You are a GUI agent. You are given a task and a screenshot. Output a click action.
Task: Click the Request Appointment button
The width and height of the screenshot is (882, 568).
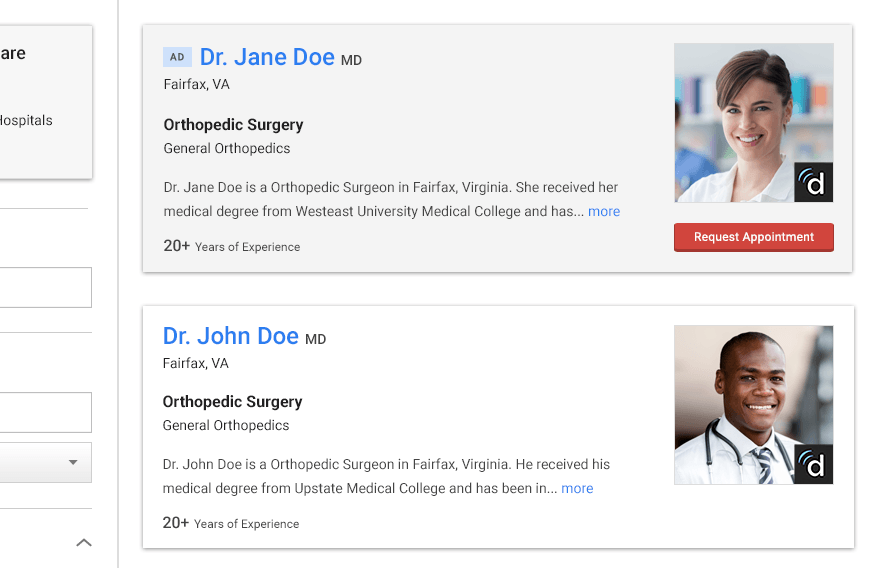[x=754, y=237]
